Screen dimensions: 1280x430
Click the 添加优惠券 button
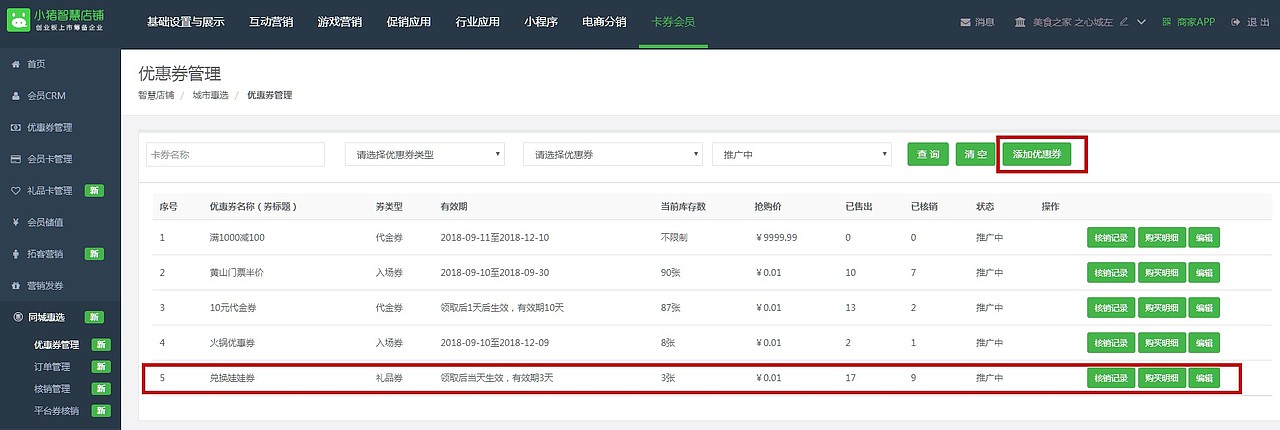(x=1037, y=155)
